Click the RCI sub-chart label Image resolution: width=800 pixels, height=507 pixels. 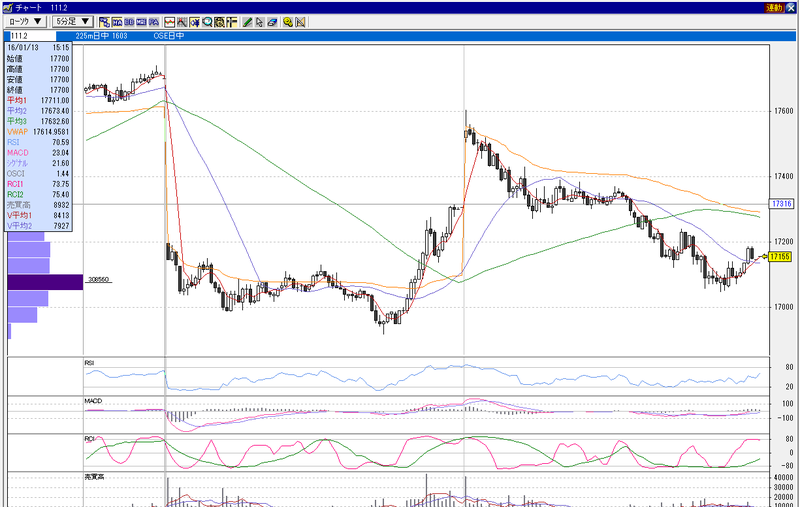click(89, 439)
